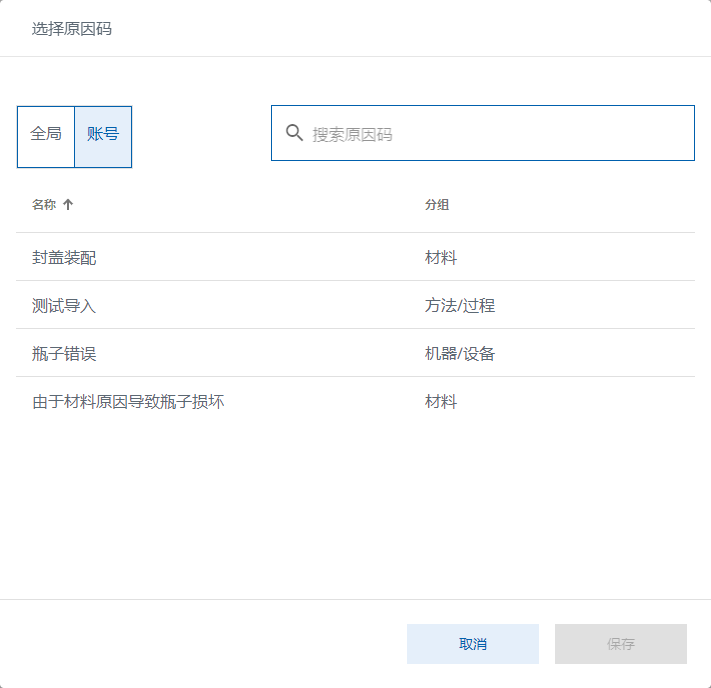Viewport: 711px width, 688px height.
Task: Click the 取消 button
Action: coord(473,644)
